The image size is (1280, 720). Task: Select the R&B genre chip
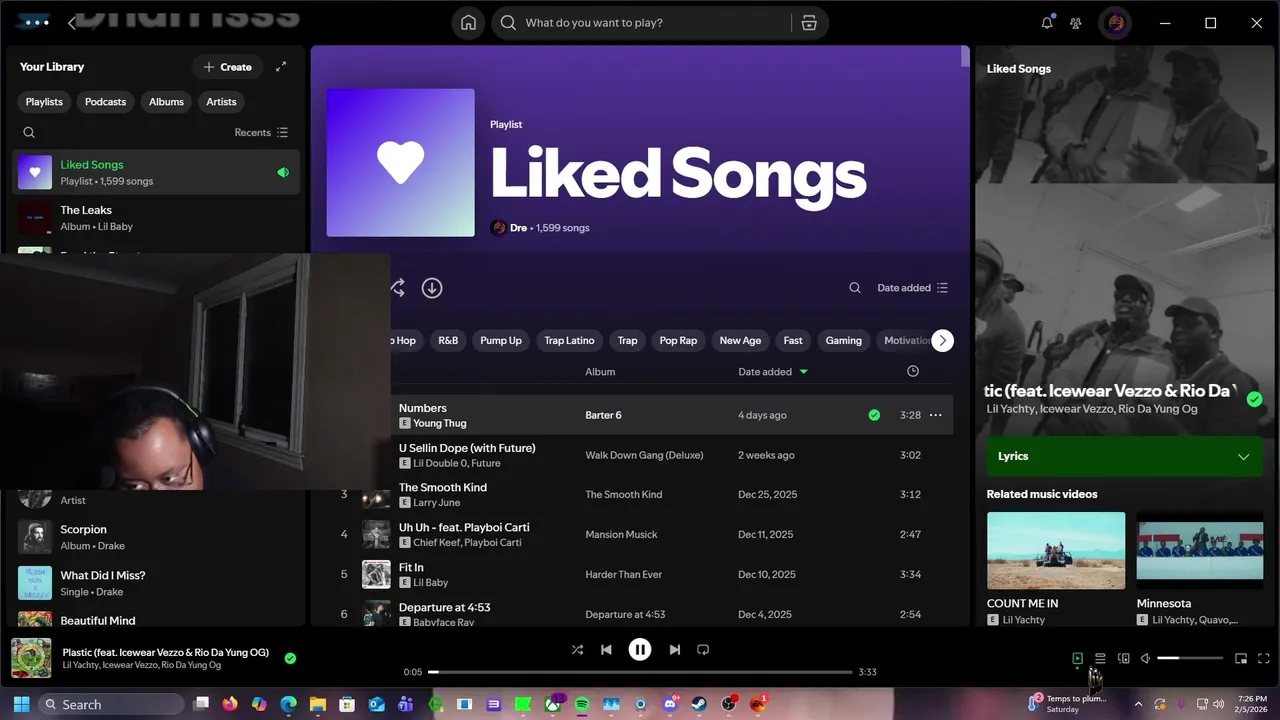click(448, 341)
